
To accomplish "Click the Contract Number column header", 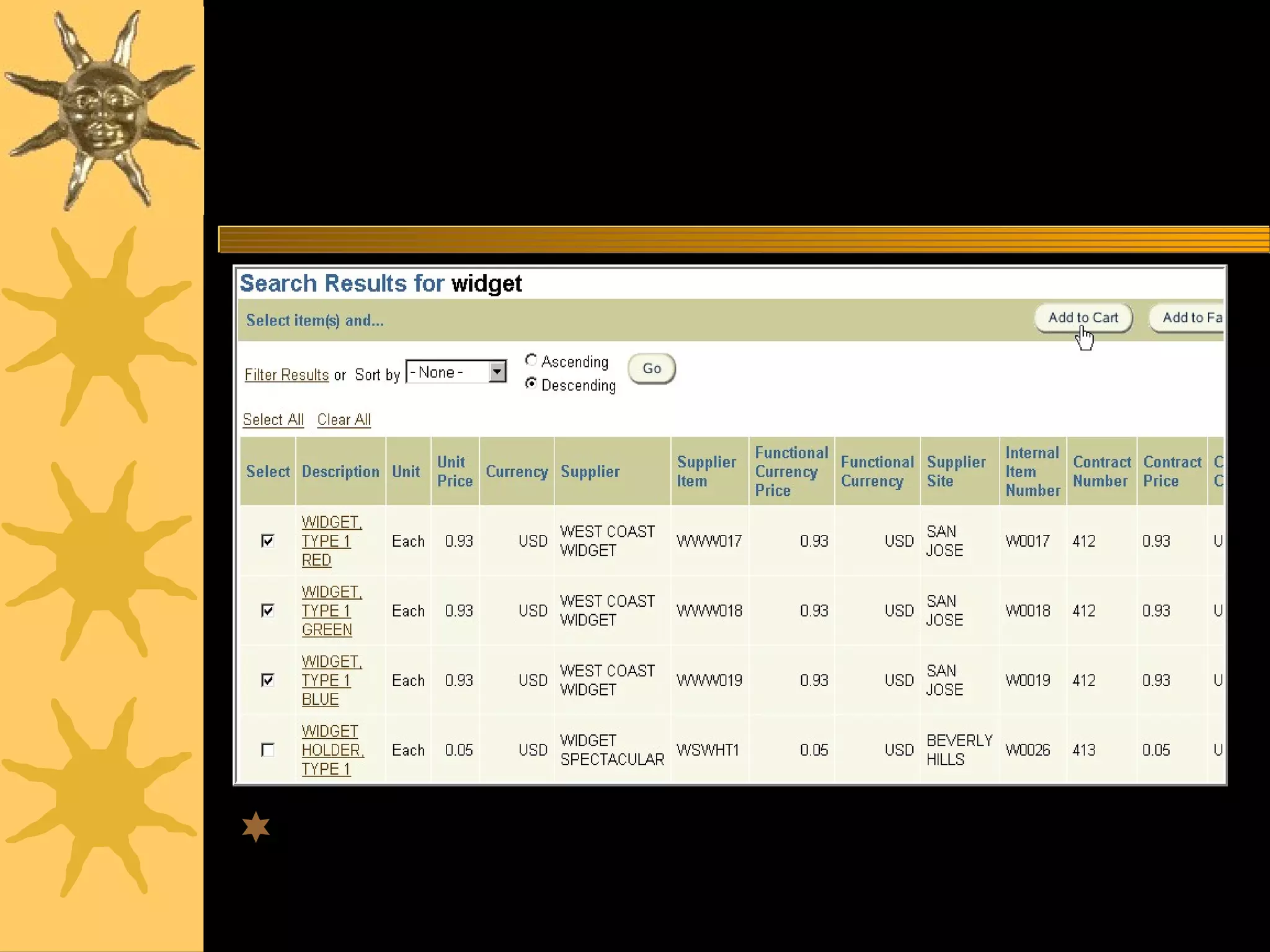I will [1102, 472].
